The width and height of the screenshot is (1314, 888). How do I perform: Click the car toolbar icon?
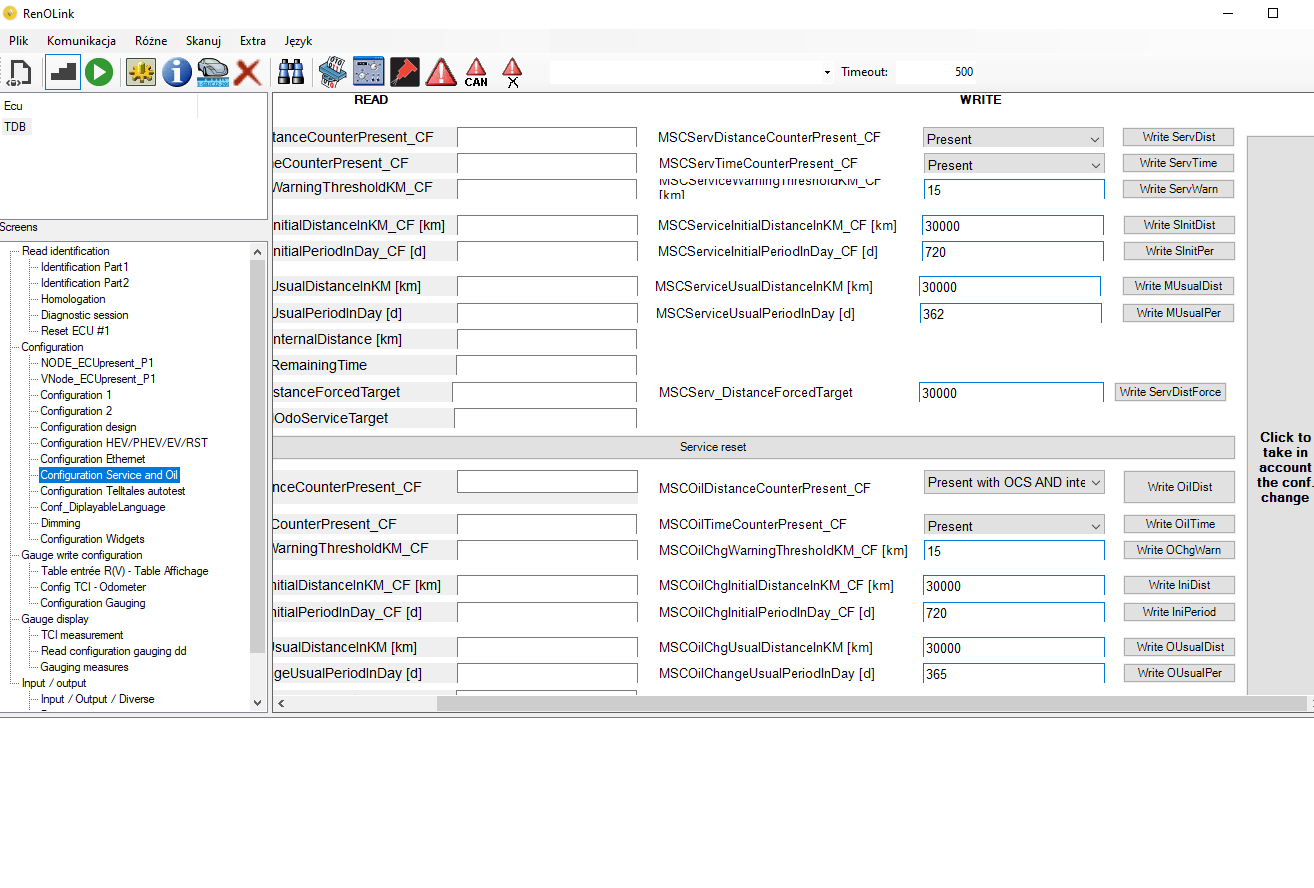click(x=213, y=72)
